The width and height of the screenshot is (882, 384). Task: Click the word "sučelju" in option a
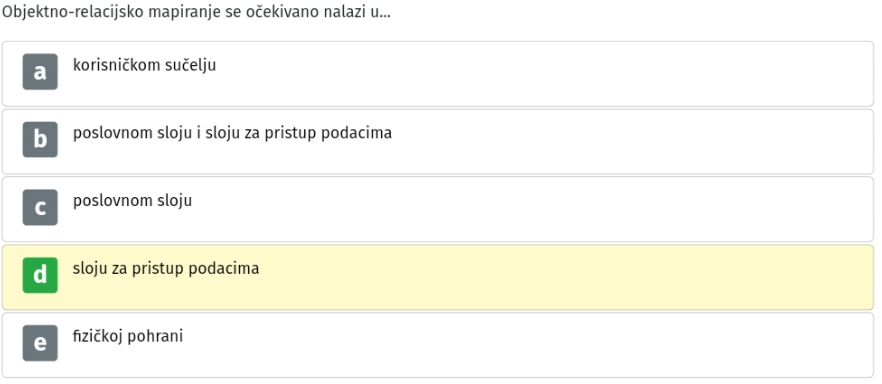tap(191, 65)
